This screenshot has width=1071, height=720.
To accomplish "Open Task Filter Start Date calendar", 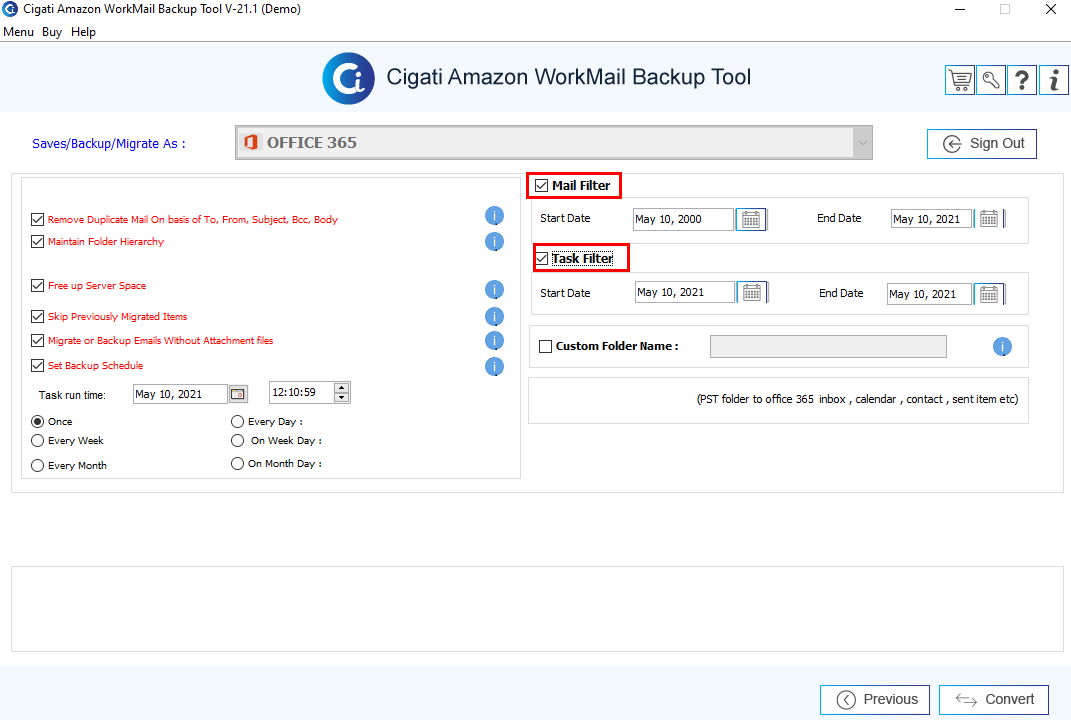I will coord(751,292).
